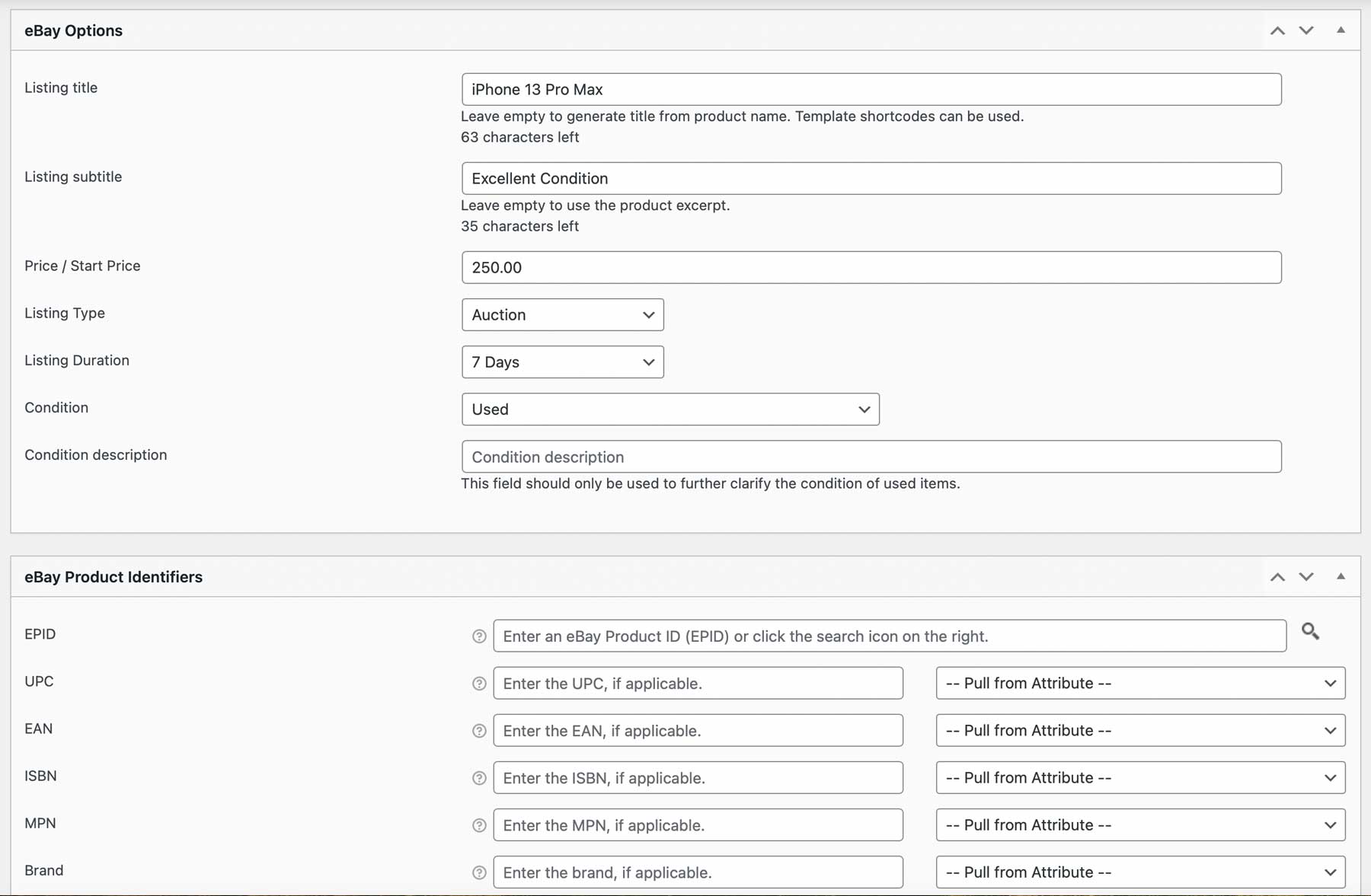View help for the EPID field

(x=478, y=636)
